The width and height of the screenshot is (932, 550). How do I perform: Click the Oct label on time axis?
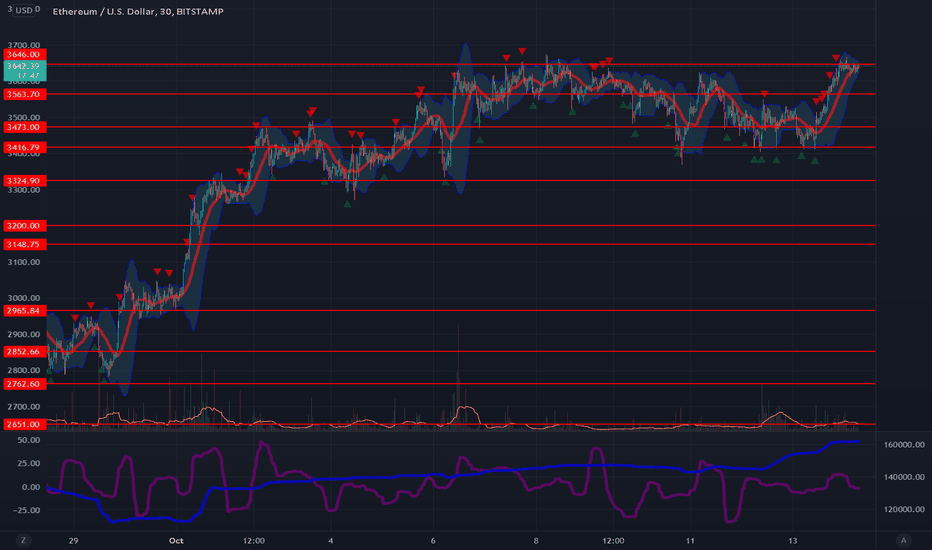coord(176,540)
